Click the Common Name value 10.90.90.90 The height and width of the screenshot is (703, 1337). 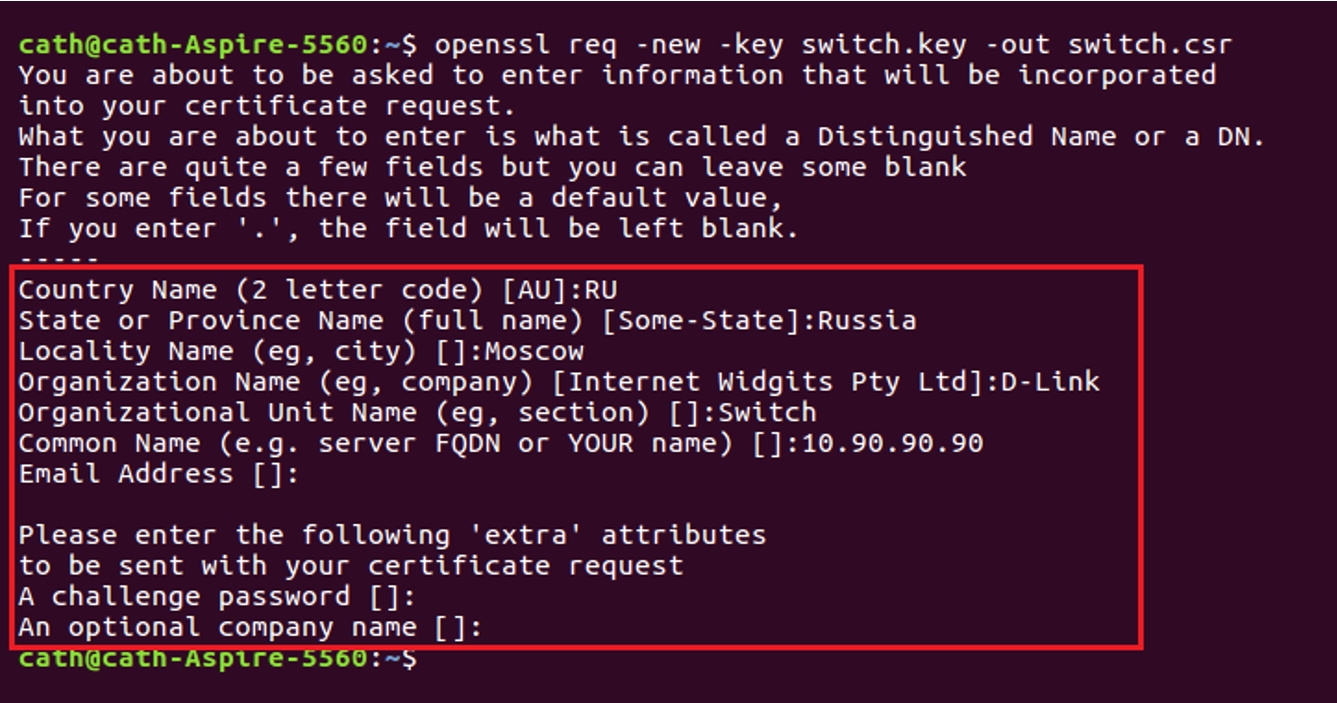click(x=892, y=443)
